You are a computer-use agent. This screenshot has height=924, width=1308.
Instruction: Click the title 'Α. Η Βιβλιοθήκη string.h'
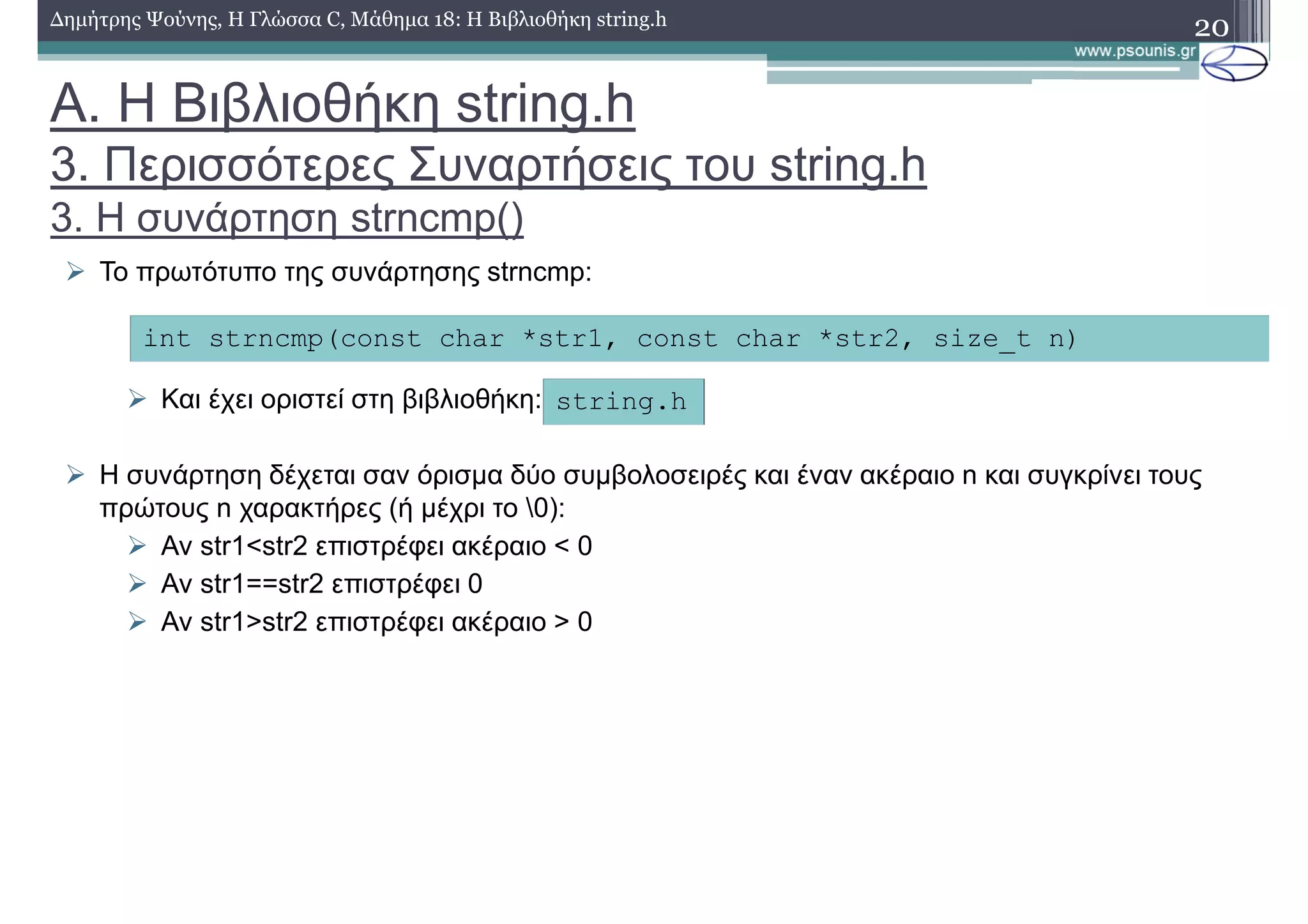[343, 105]
